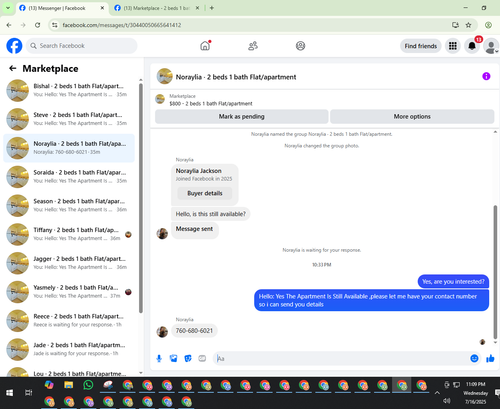
Task: Record a voice clip with microphone icon
Action: (159, 358)
